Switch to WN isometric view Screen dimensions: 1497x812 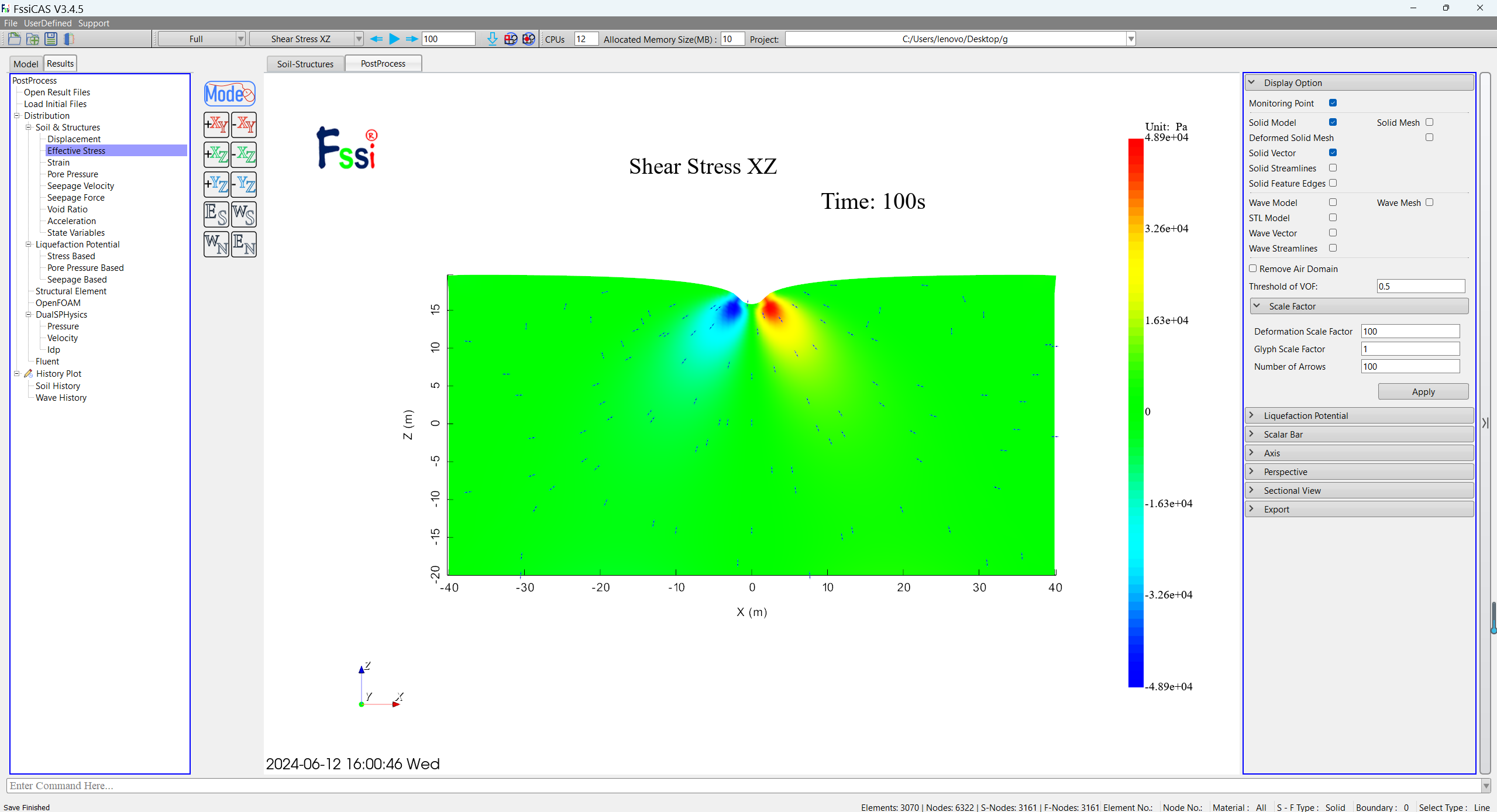(x=216, y=244)
